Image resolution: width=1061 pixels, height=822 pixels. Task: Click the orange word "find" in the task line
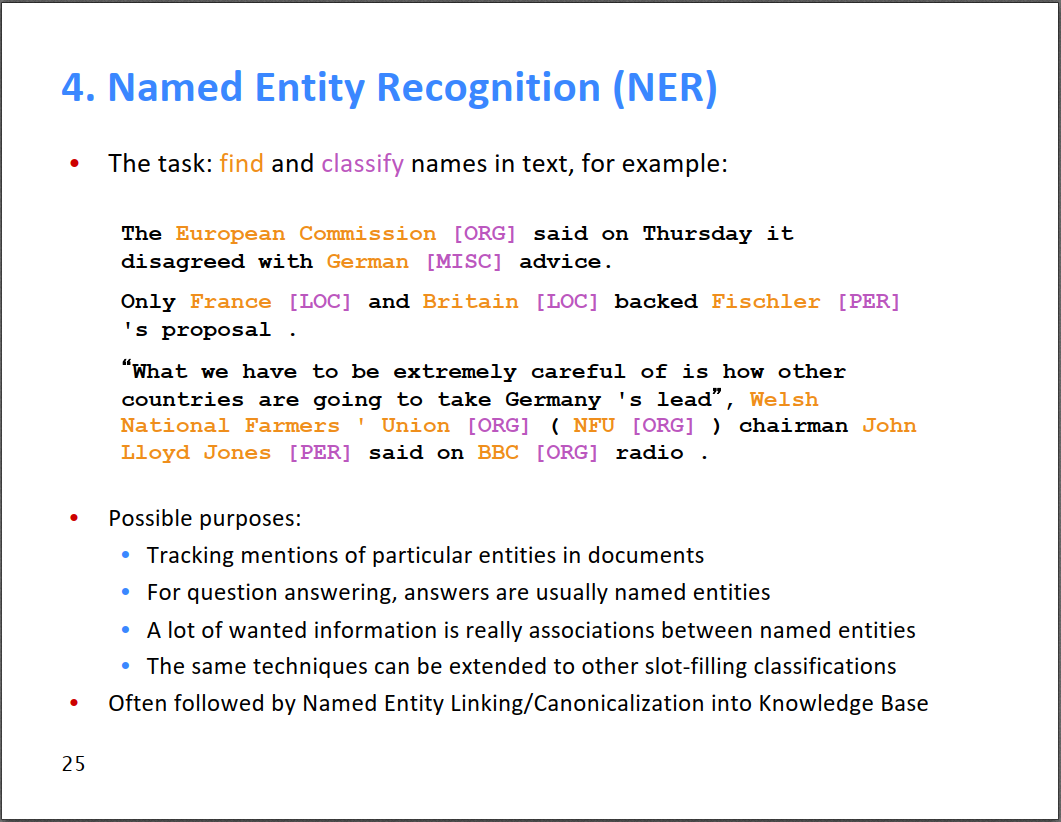click(x=241, y=163)
